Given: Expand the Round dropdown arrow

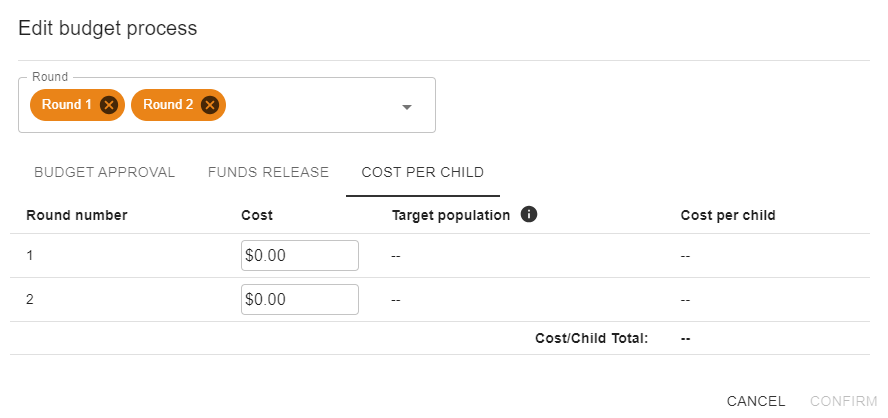Looking at the screenshot, I should click(x=407, y=107).
